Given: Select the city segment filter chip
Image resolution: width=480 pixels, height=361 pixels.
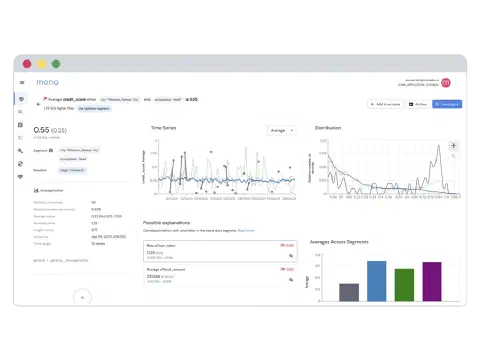Looking at the screenshot, I should coord(79,150).
